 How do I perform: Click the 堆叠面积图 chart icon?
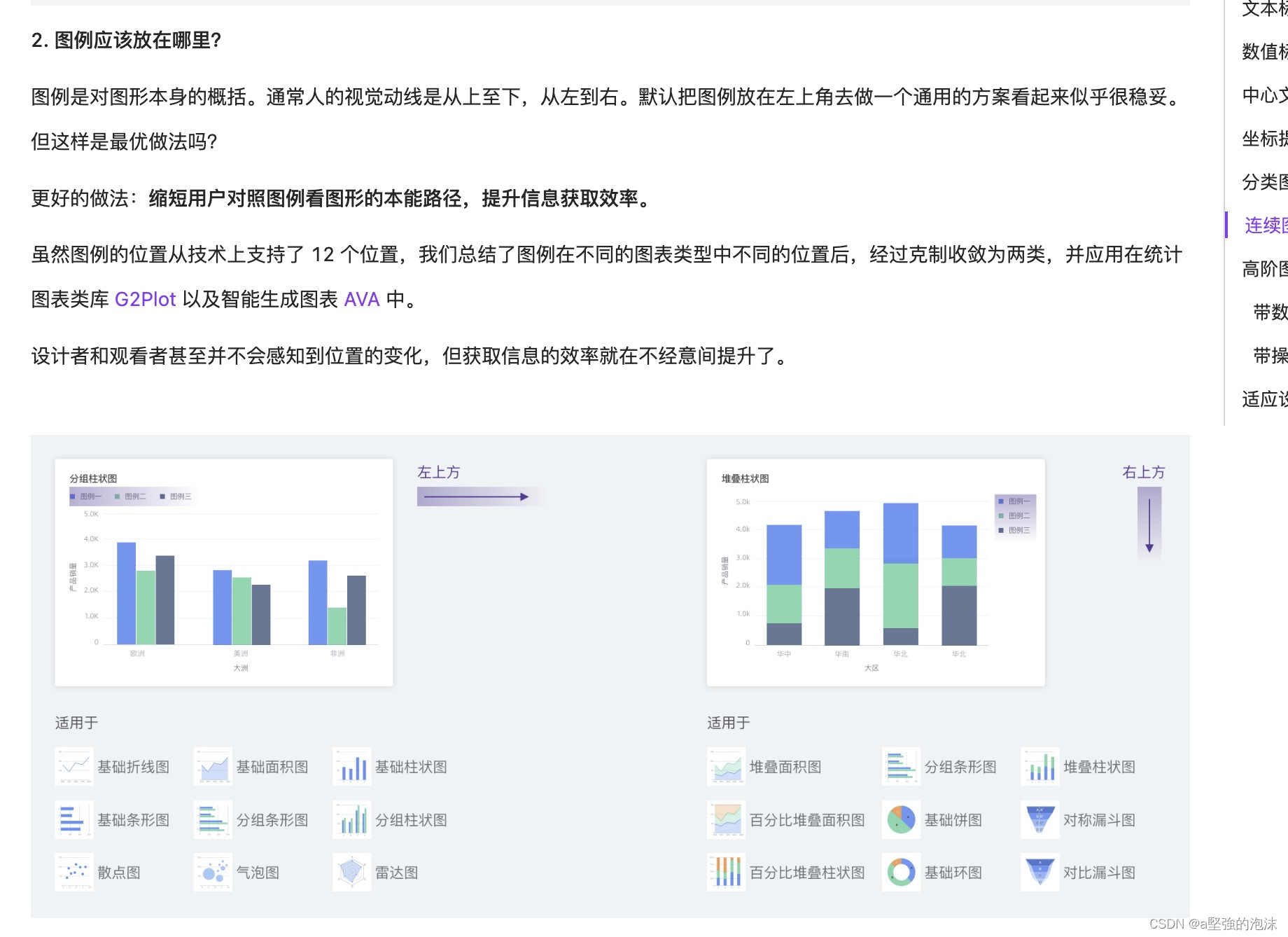click(726, 767)
